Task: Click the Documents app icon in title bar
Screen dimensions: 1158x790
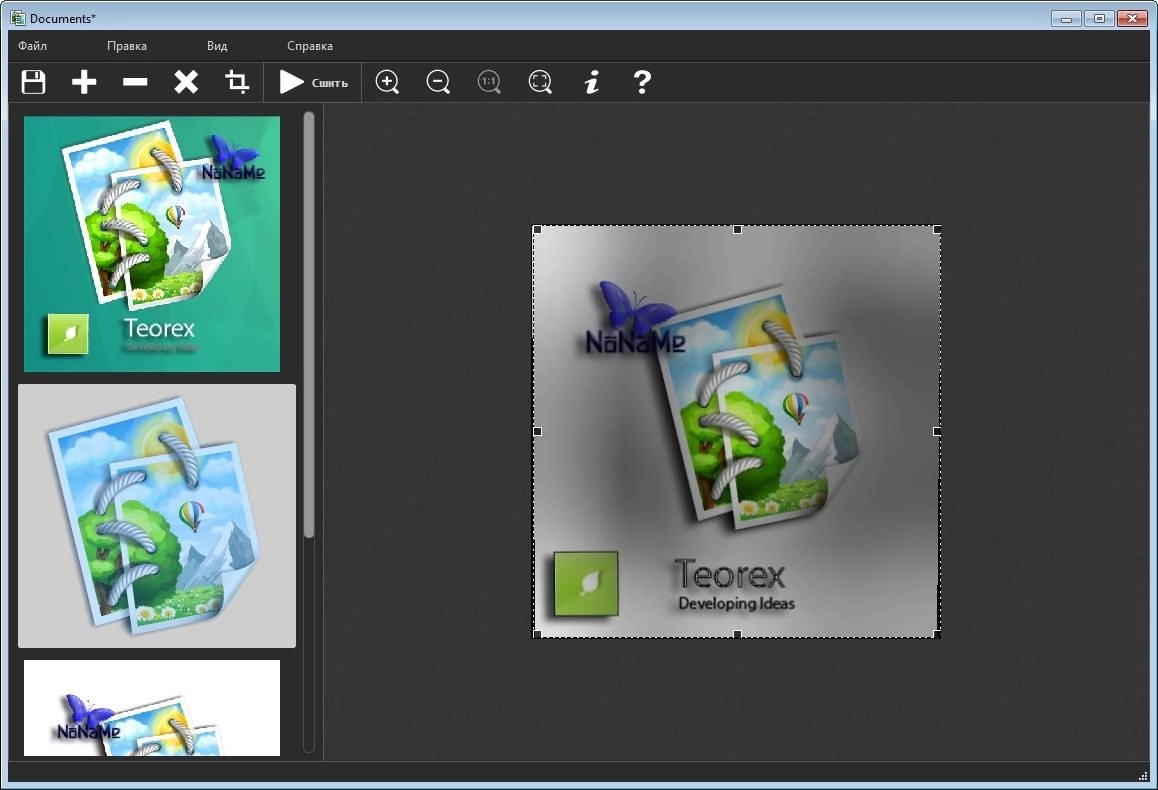Action: click(18, 18)
